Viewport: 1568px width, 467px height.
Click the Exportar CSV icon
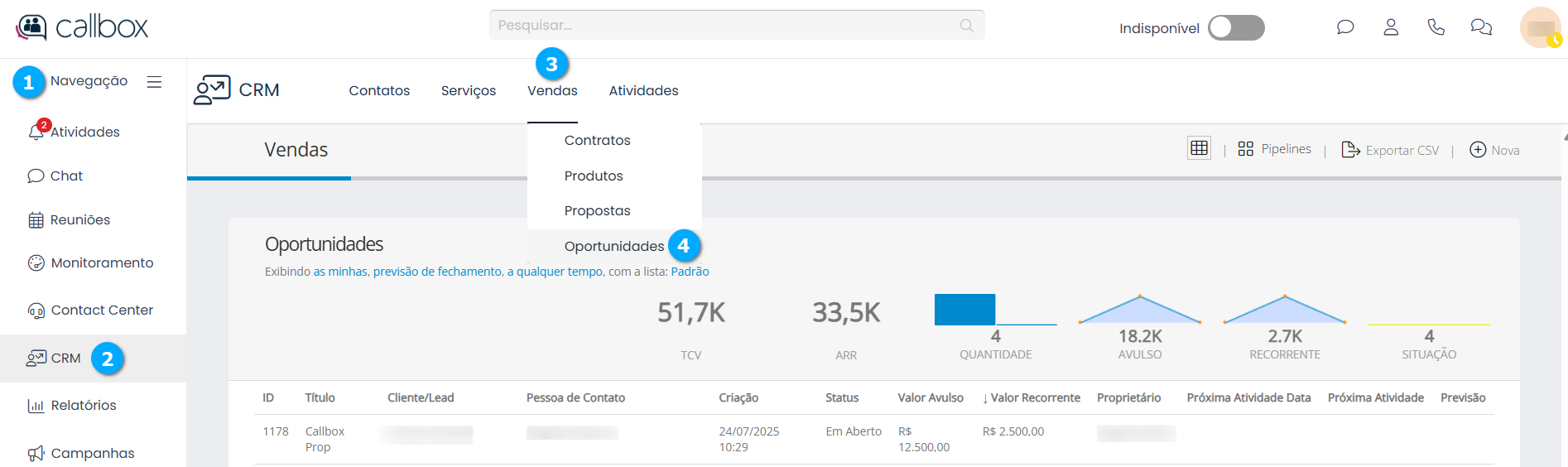[x=1350, y=149]
